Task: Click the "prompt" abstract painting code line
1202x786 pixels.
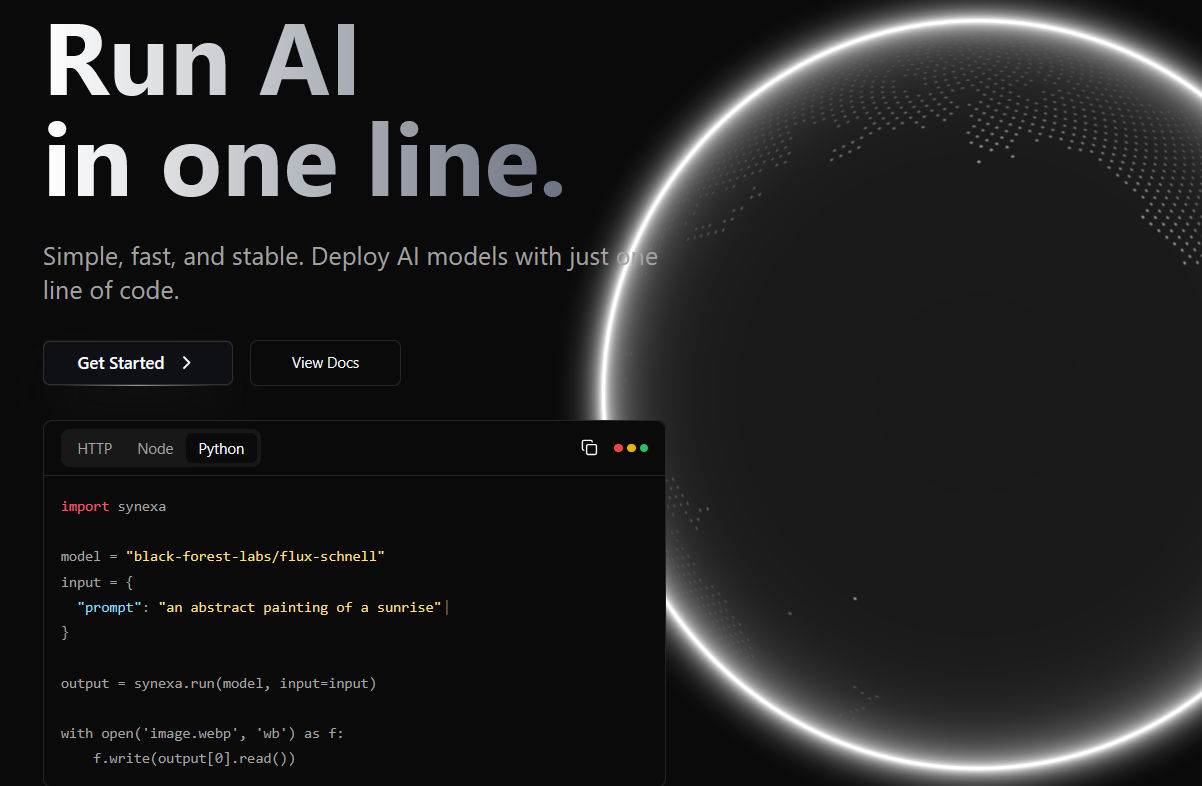Action: pos(259,607)
